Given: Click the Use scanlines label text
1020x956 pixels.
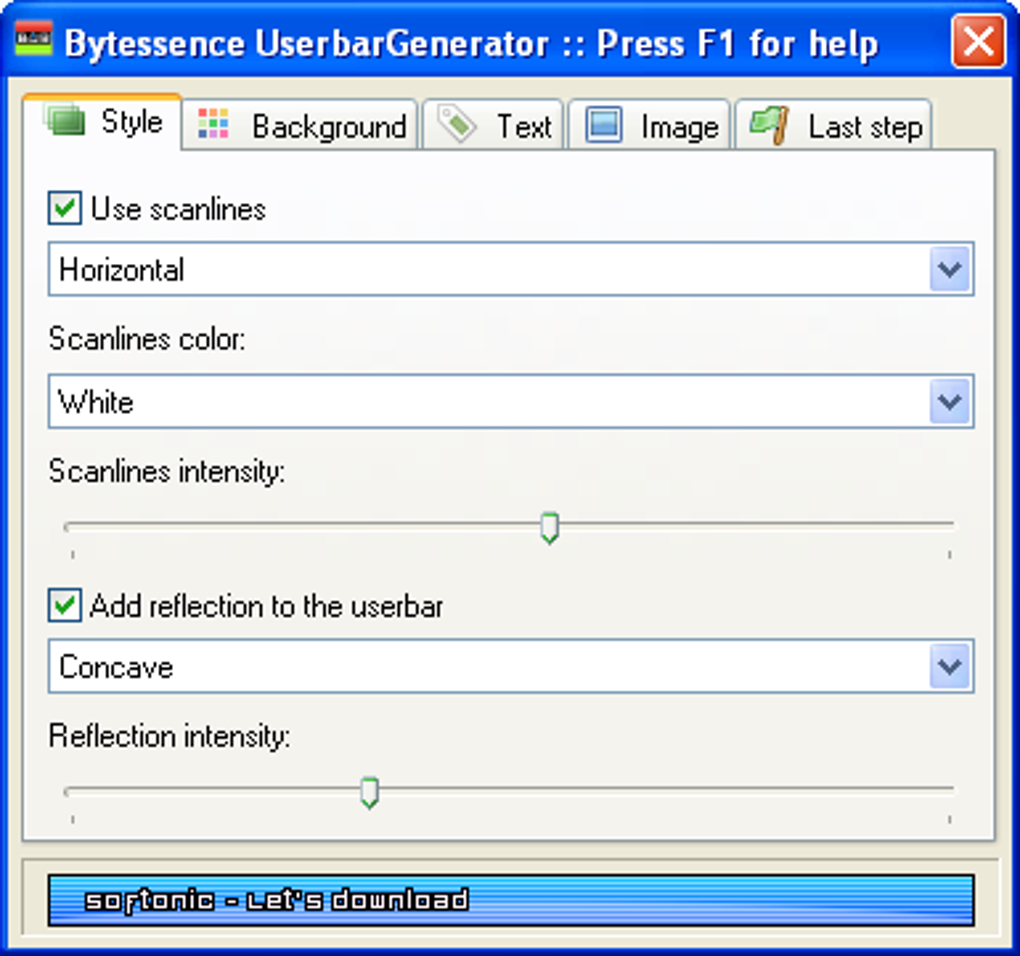Looking at the screenshot, I should pos(178,209).
